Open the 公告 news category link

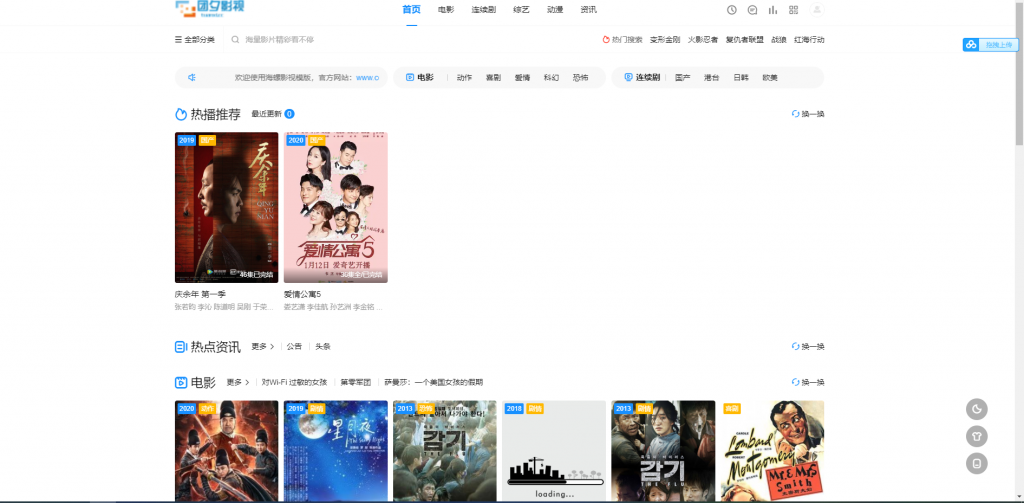(x=295, y=347)
